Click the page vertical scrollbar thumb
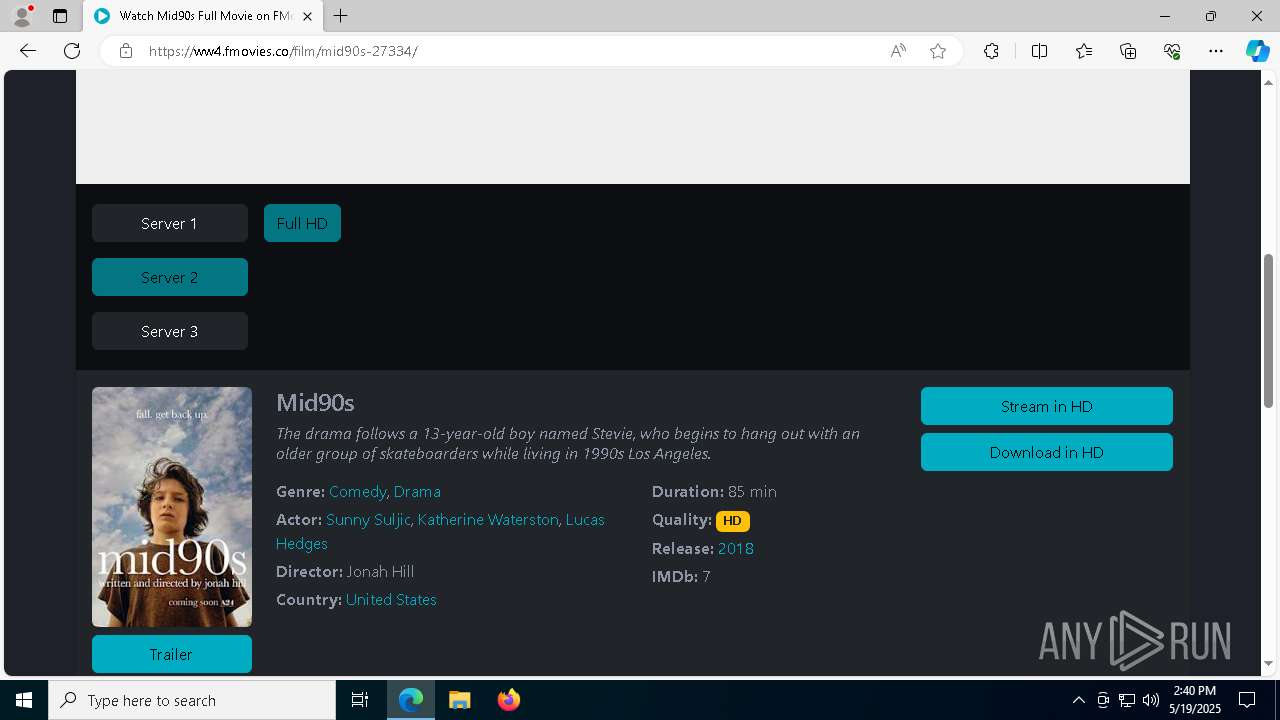Viewport: 1280px width, 720px height. 1268,331
